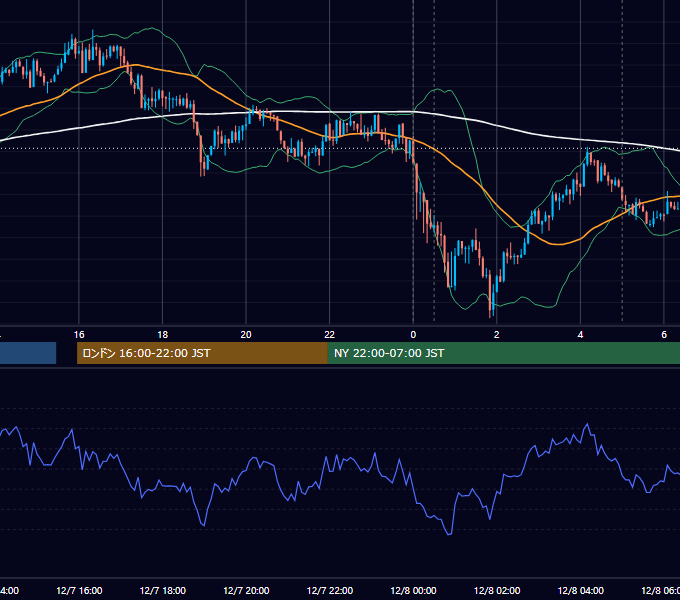Click the 12/7 22:00 date label
Viewport: 680px width, 600px height.
(330, 590)
